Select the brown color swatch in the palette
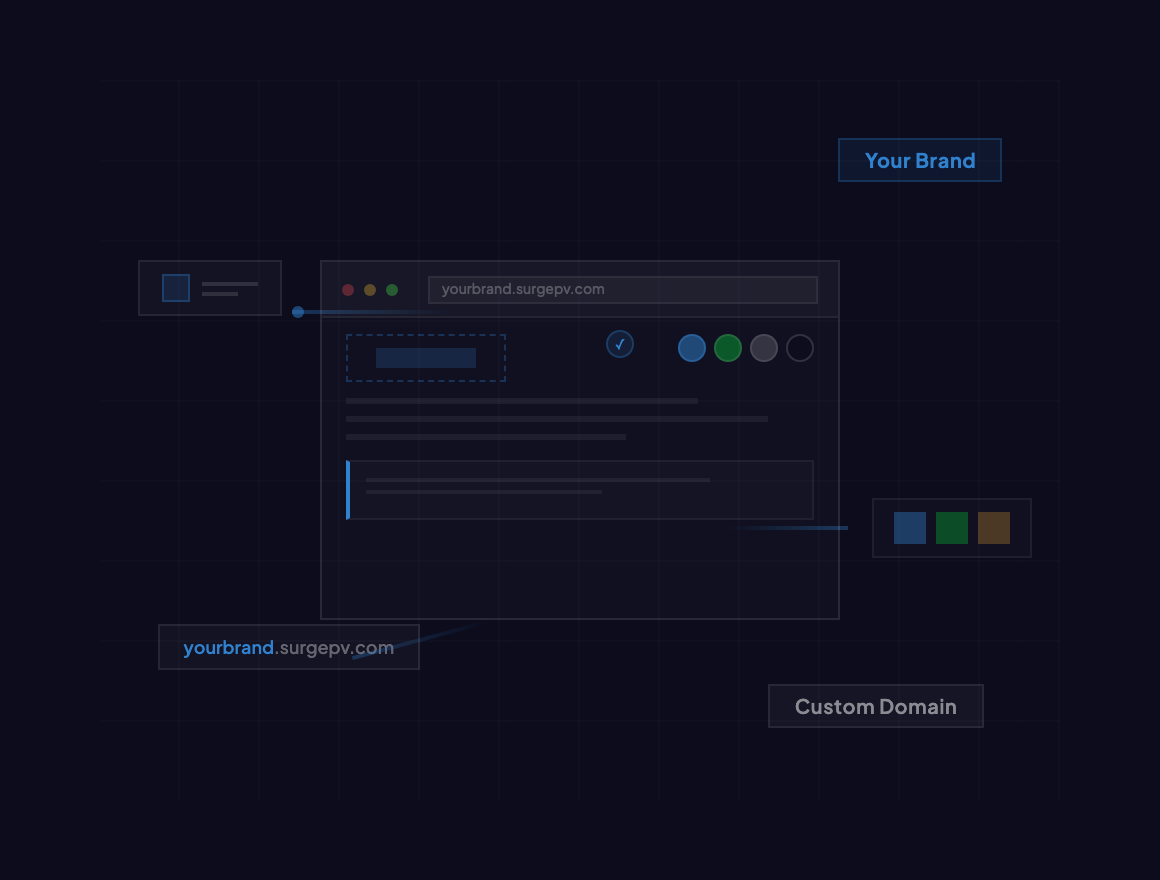Viewport: 1160px width, 880px height. point(993,528)
